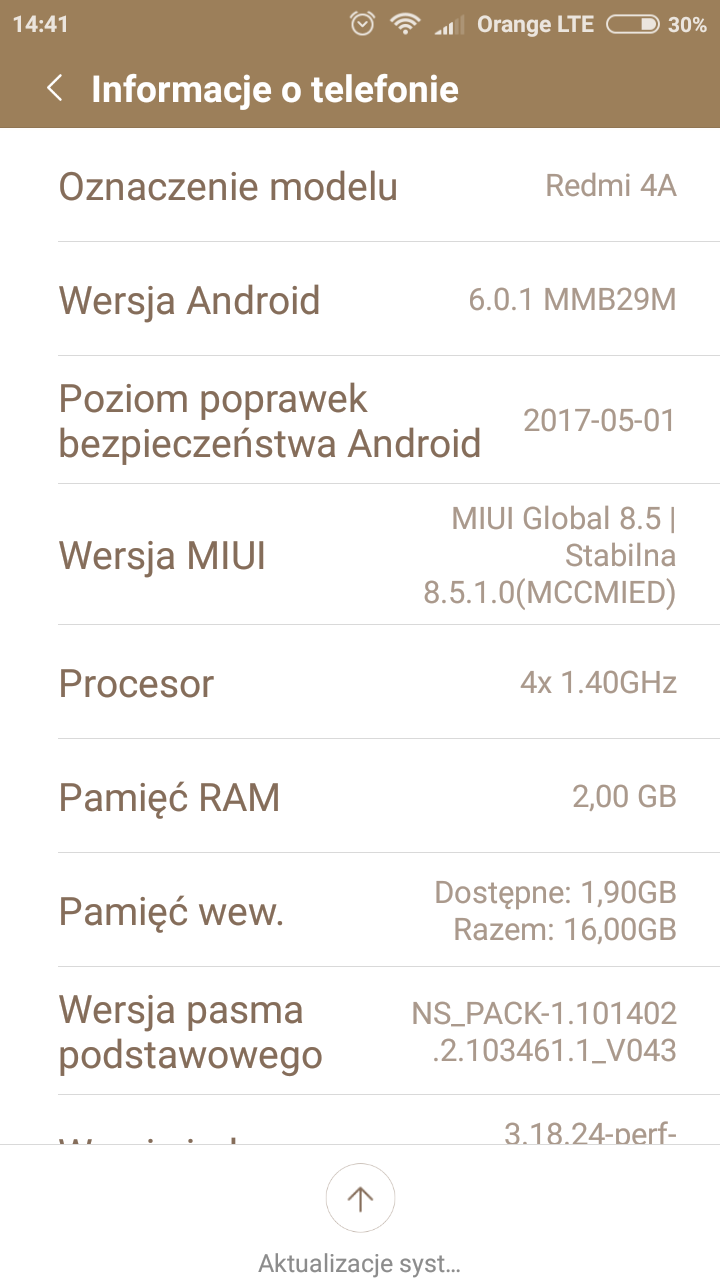
Task: Tap the back arrow icon
Action: tap(55, 88)
